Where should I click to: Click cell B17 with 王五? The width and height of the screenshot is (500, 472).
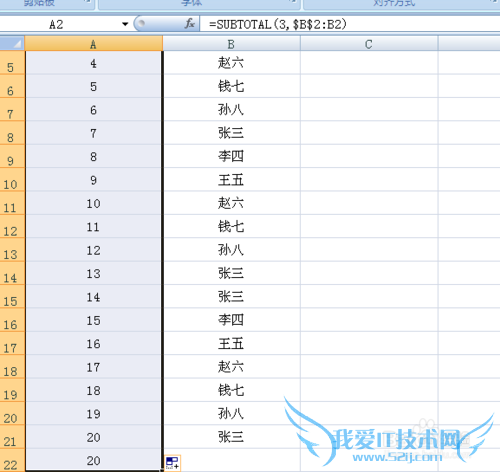coord(232,343)
